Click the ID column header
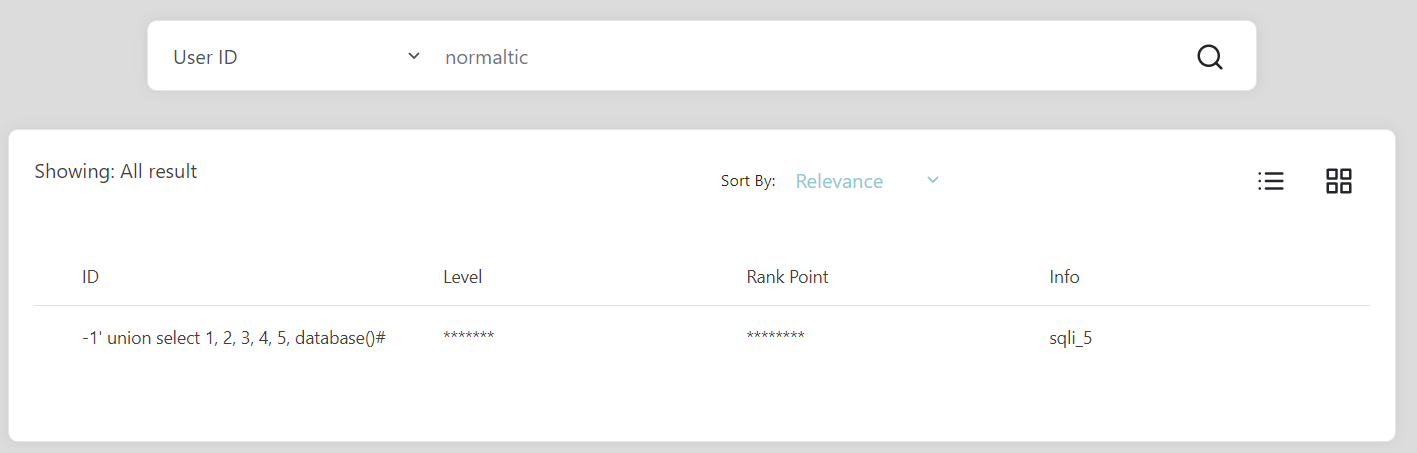The image size is (1417, 453). (90, 277)
